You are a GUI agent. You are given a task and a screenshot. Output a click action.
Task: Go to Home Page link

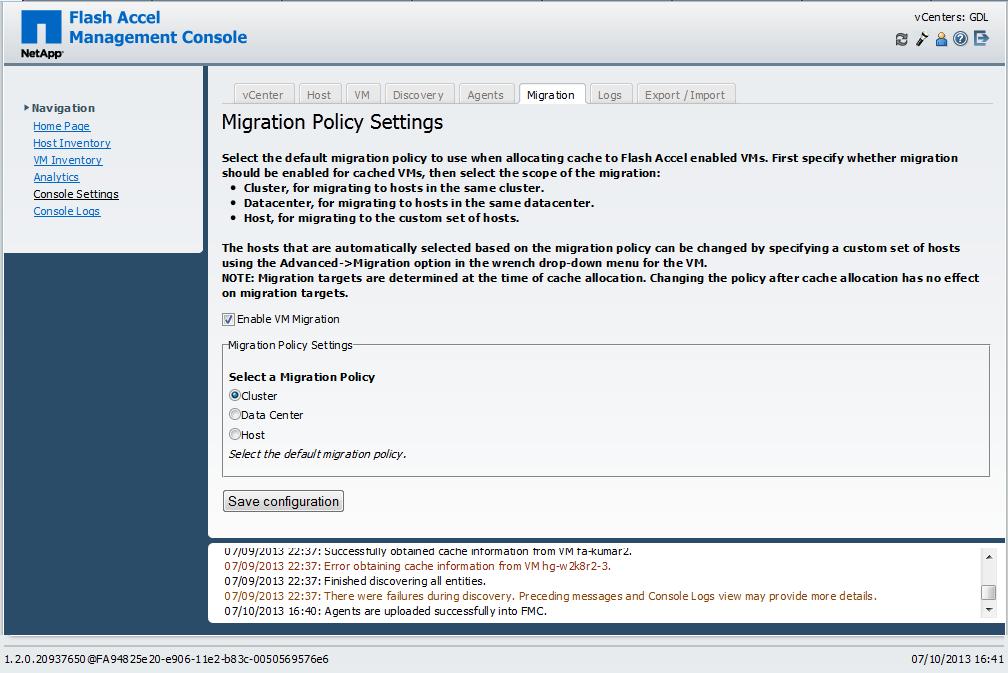[x=62, y=126]
